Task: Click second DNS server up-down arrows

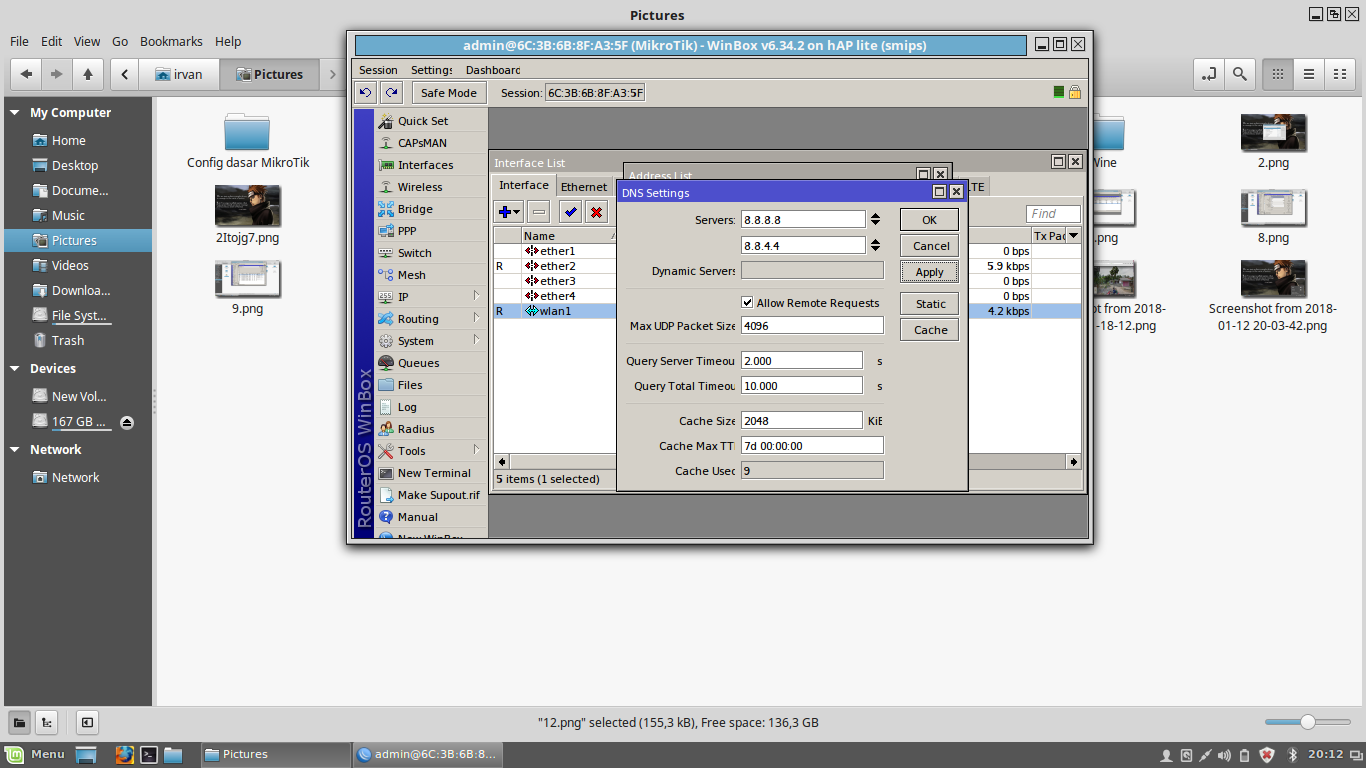Action: click(x=875, y=245)
